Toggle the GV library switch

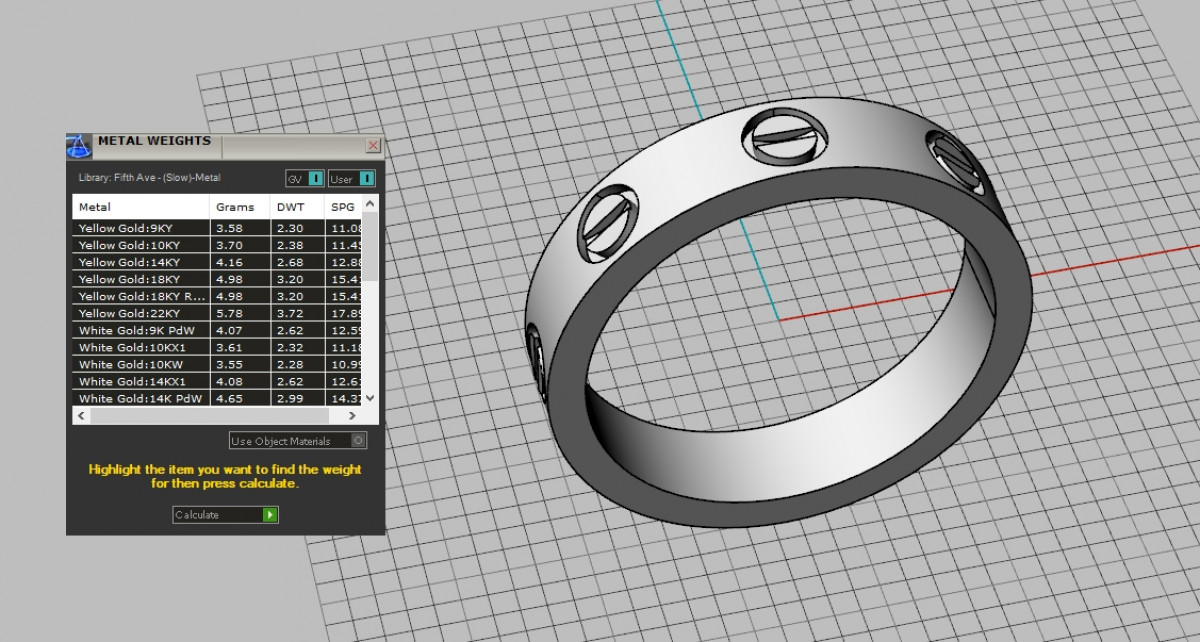(x=316, y=178)
